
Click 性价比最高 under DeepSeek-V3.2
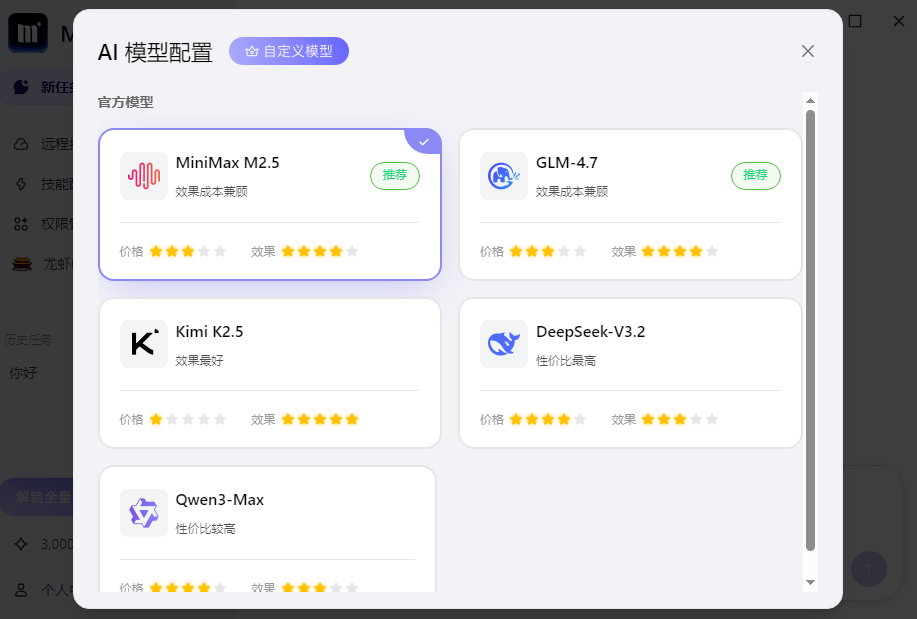click(x=566, y=360)
